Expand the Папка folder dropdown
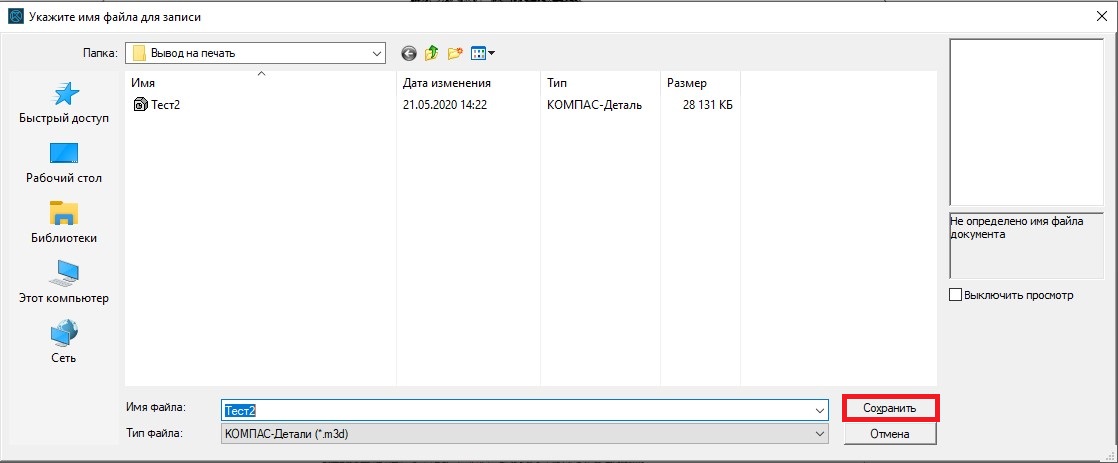 [x=376, y=53]
